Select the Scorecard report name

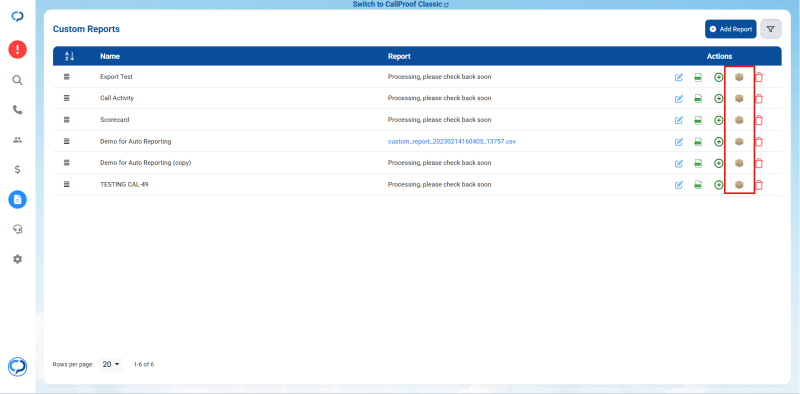tap(115, 119)
